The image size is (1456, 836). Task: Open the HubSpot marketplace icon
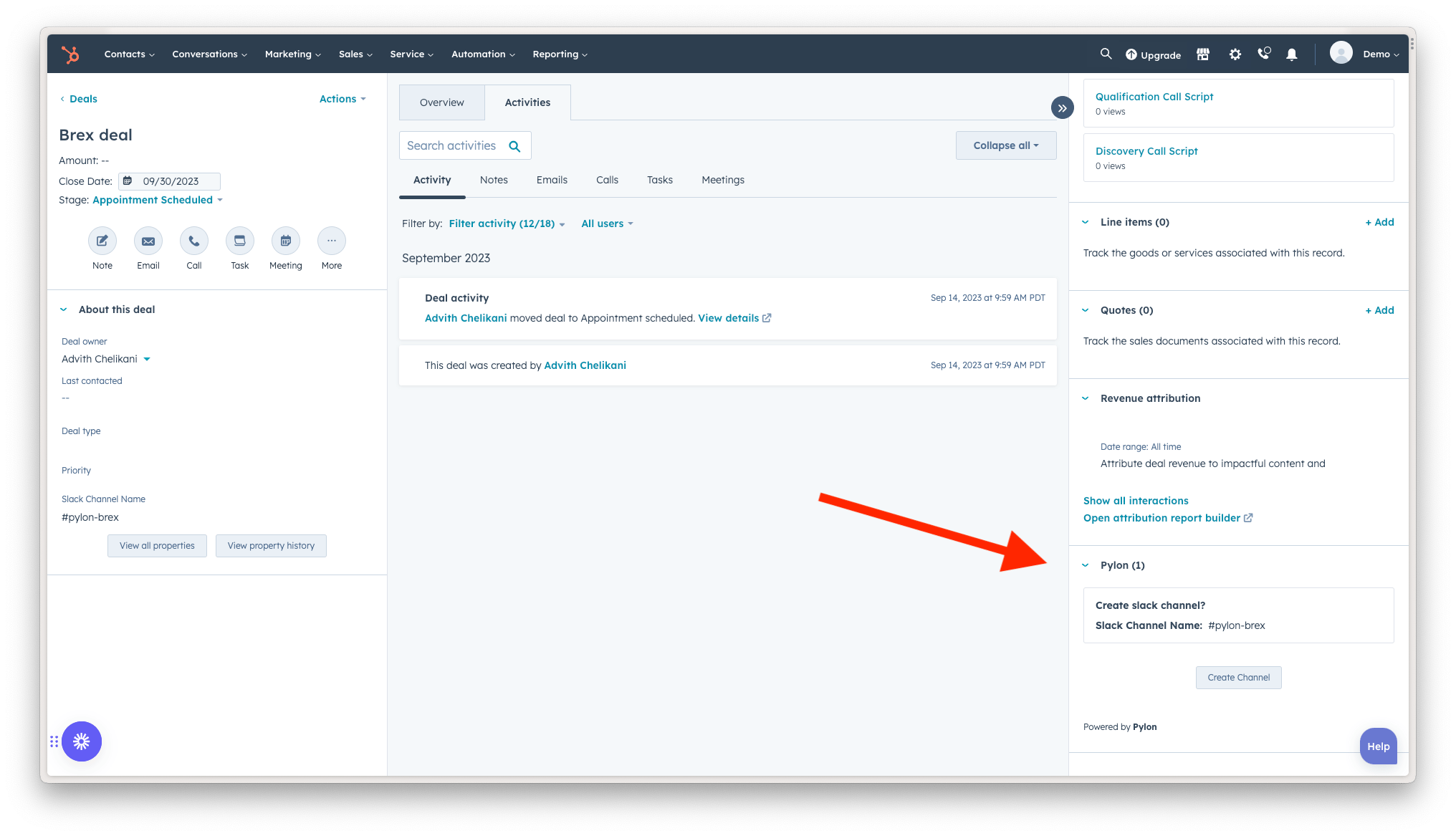1203,54
